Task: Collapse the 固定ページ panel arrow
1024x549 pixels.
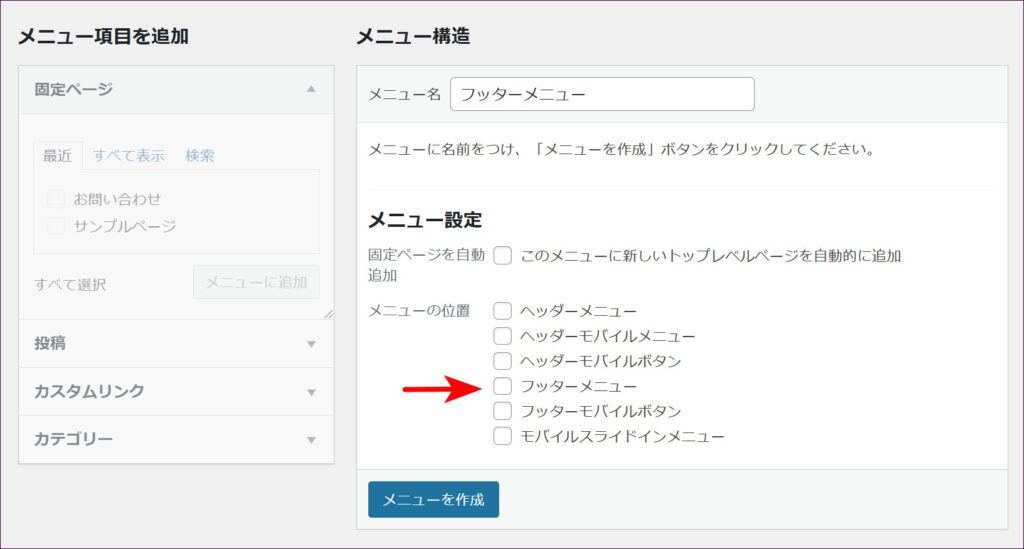Action: coord(311,89)
